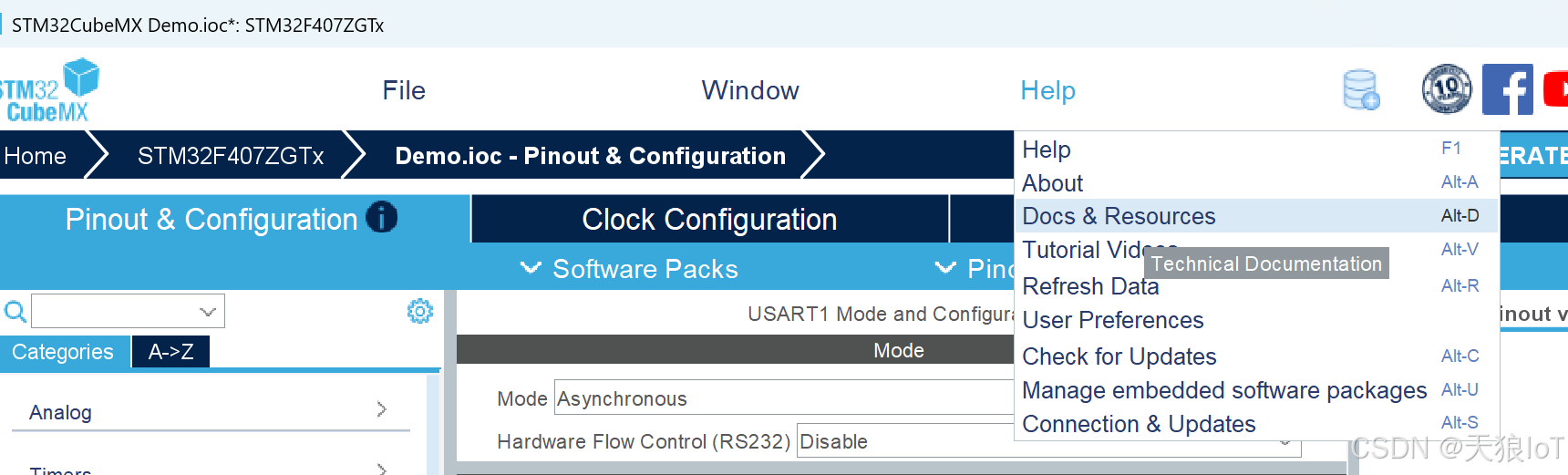1568x475 pixels.
Task: Open the YouTube icon link
Action: pyautogui.click(x=1555, y=89)
